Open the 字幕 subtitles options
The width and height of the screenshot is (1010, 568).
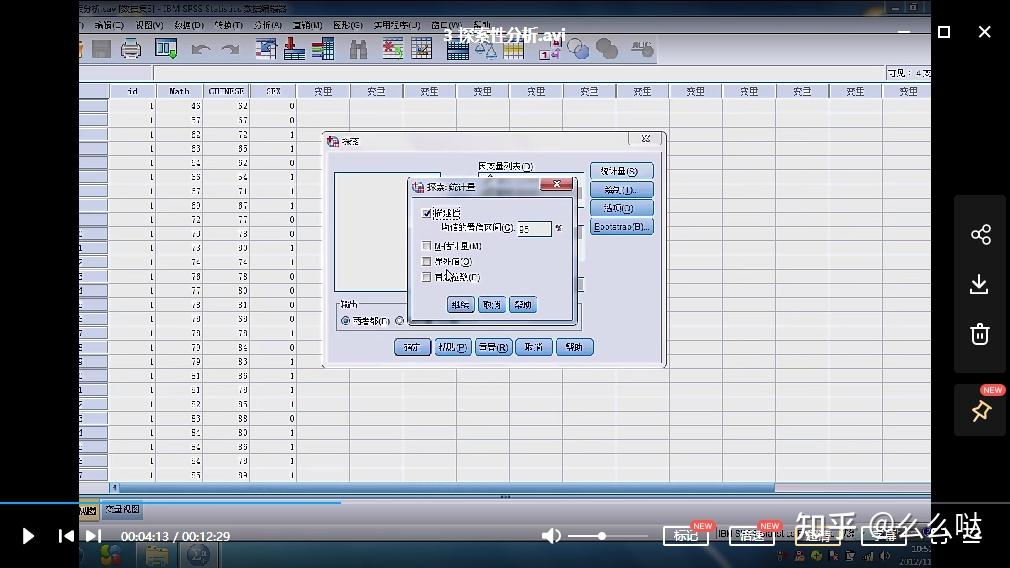pos(884,535)
